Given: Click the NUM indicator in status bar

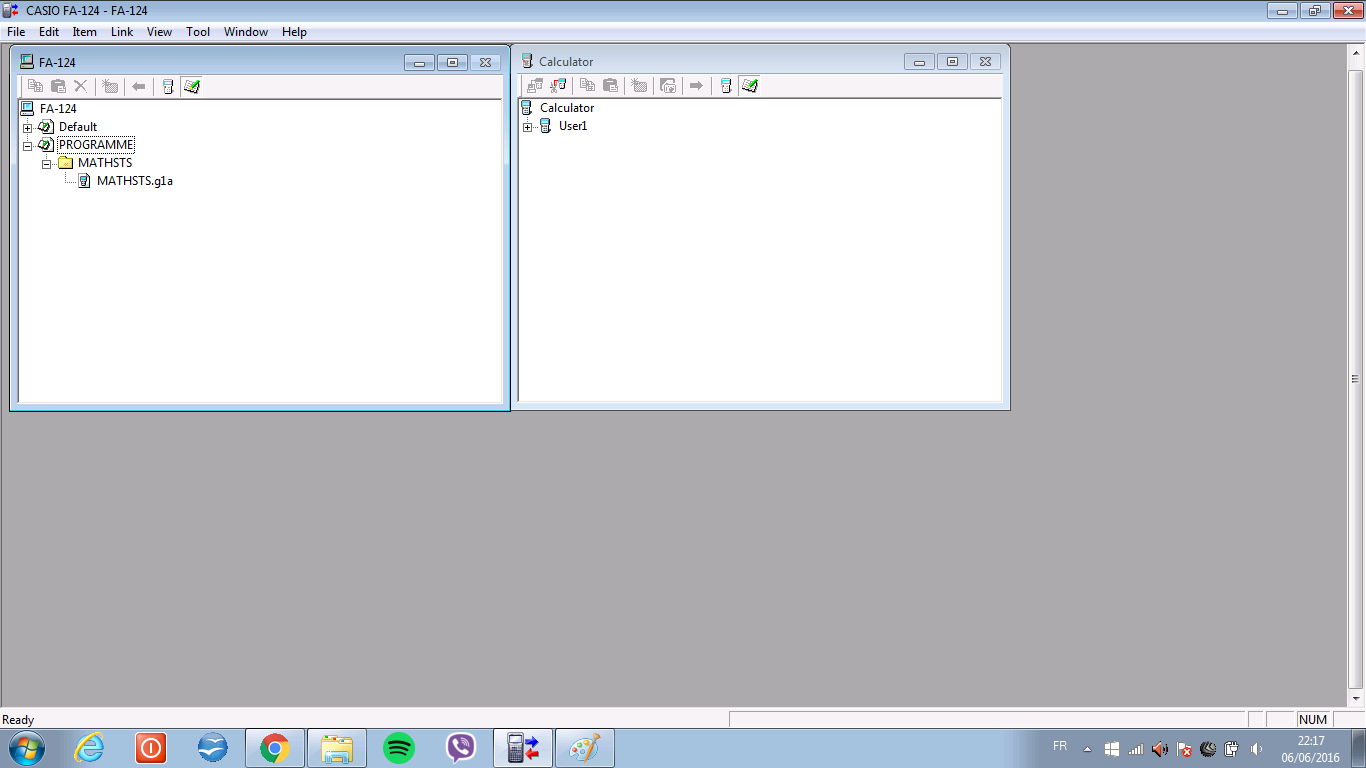Looking at the screenshot, I should [x=1313, y=720].
